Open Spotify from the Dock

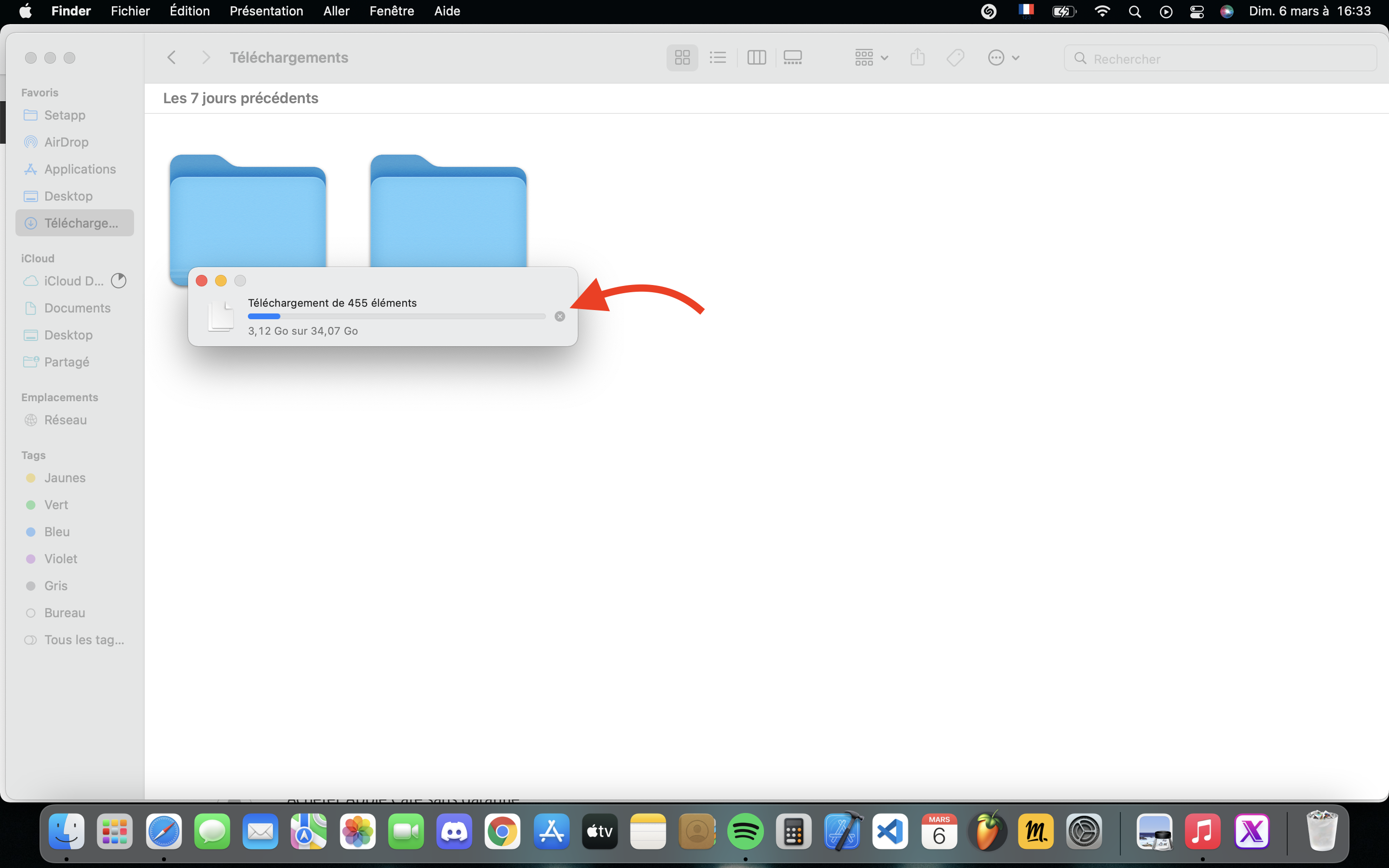pyautogui.click(x=745, y=831)
